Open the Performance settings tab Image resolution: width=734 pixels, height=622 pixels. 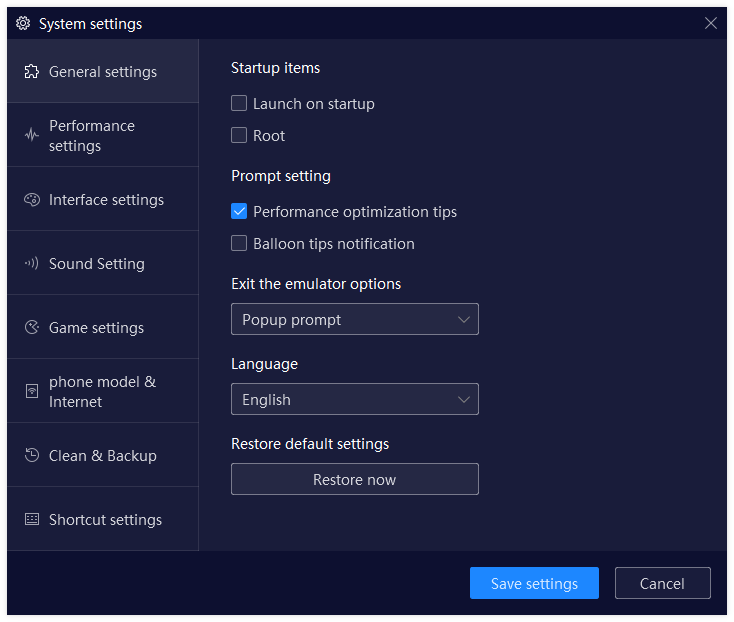92,136
